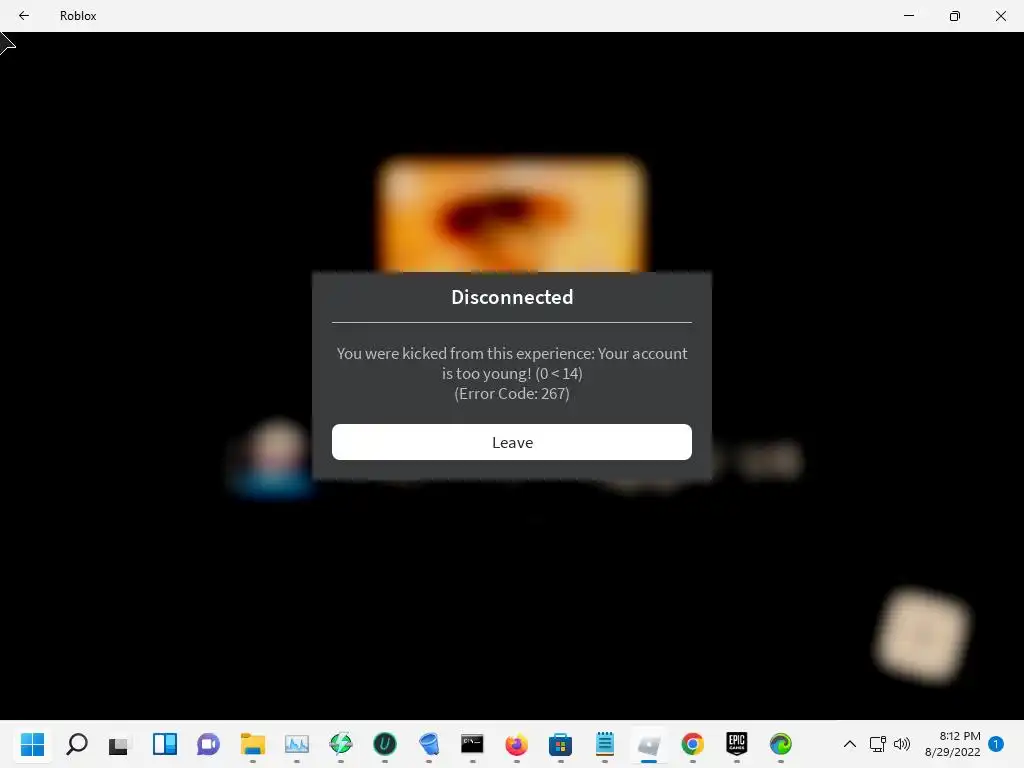Restore down the Roblox window
1024x768 pixels.
(955, 16)
